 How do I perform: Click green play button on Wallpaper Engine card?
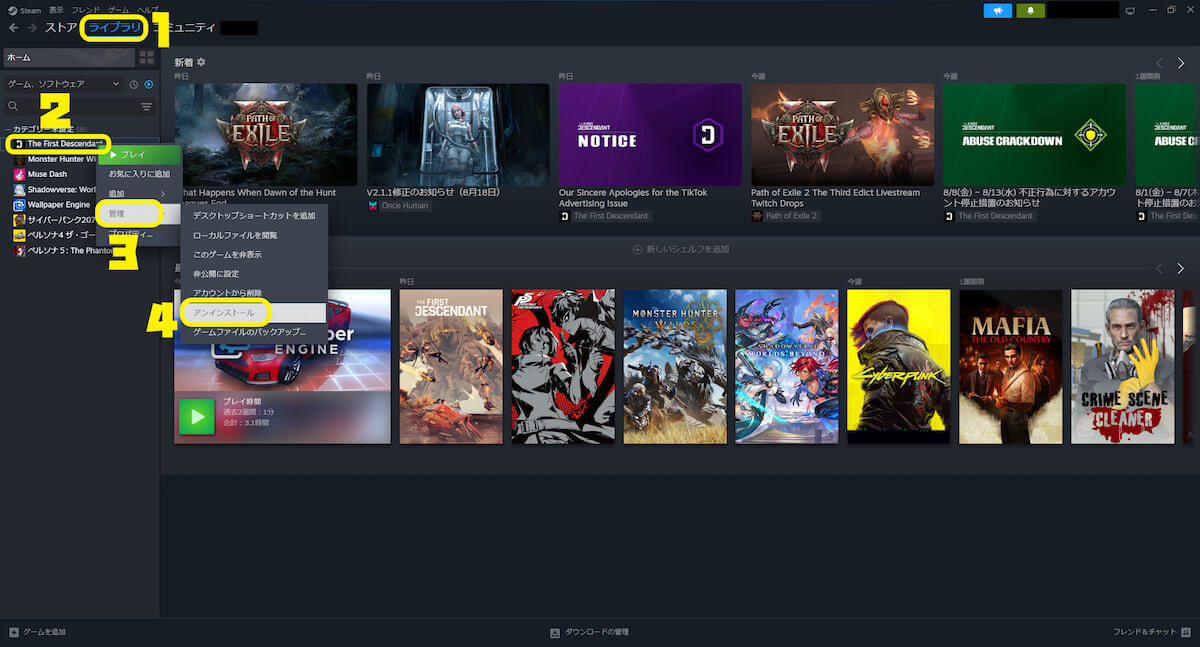[x=196, y=417]
